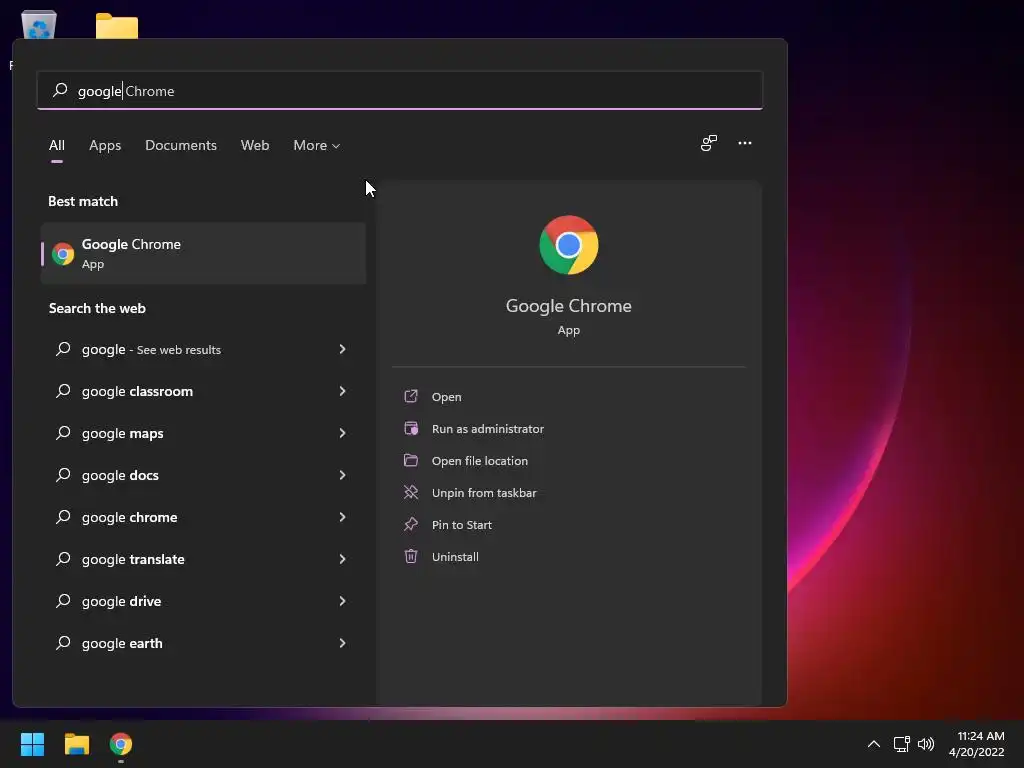Click magnifier icon beside google maps
The image size is (1024, 768).
click(63, 433)
